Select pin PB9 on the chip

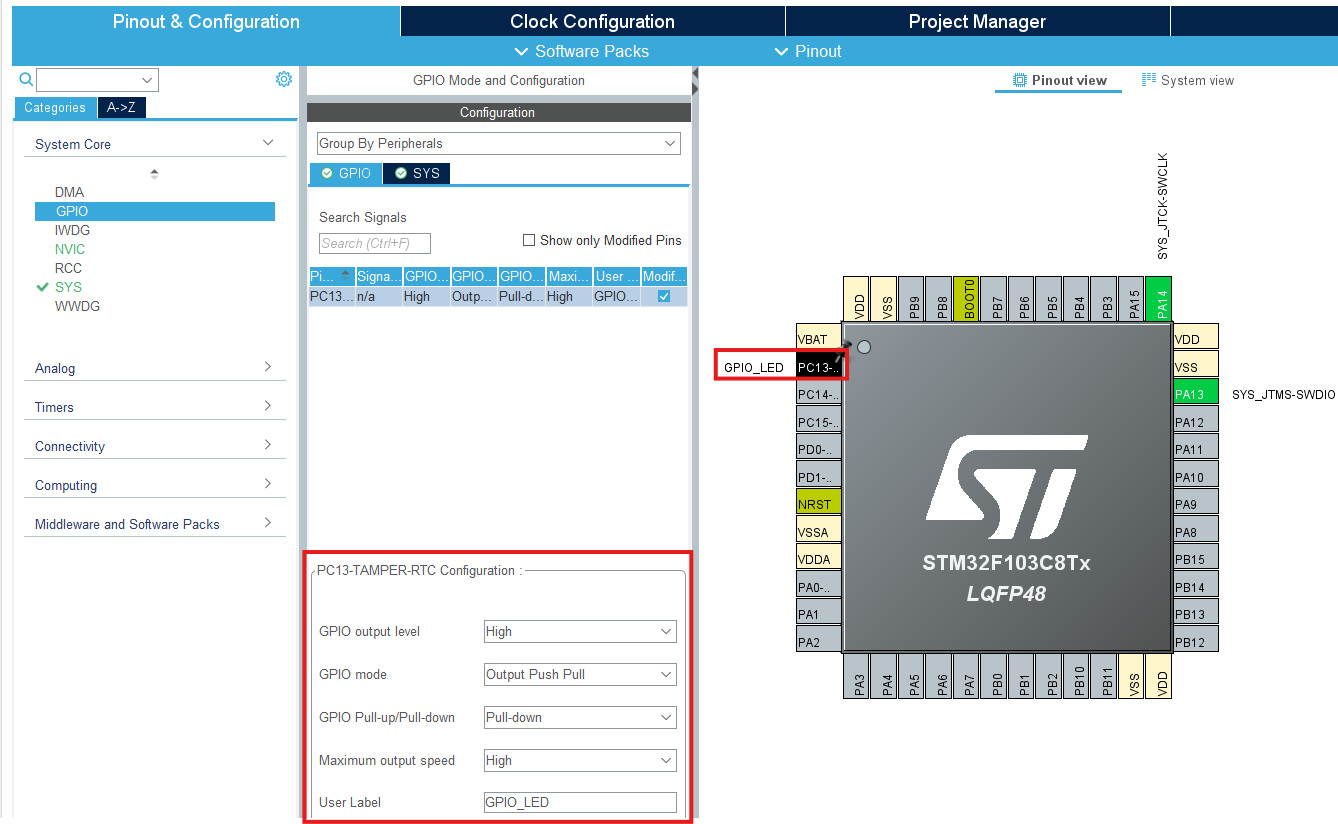(911, 299)
